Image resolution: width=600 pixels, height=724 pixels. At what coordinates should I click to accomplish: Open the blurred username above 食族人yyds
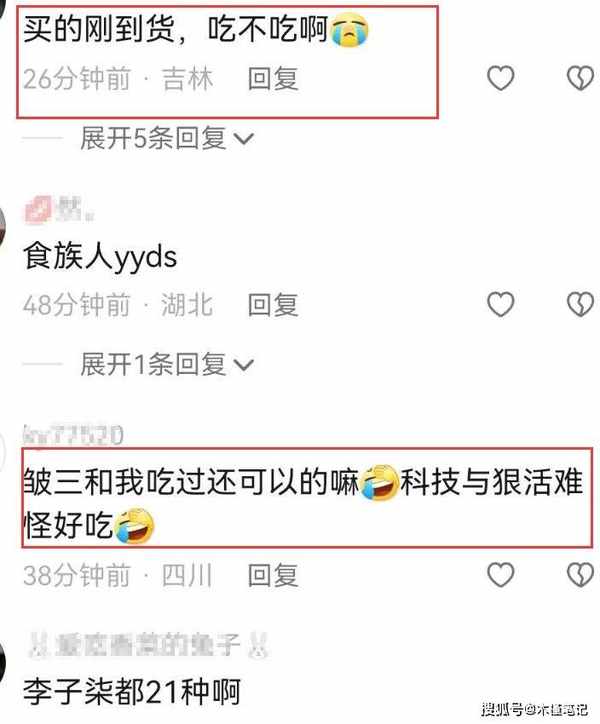tap(59, 209)
